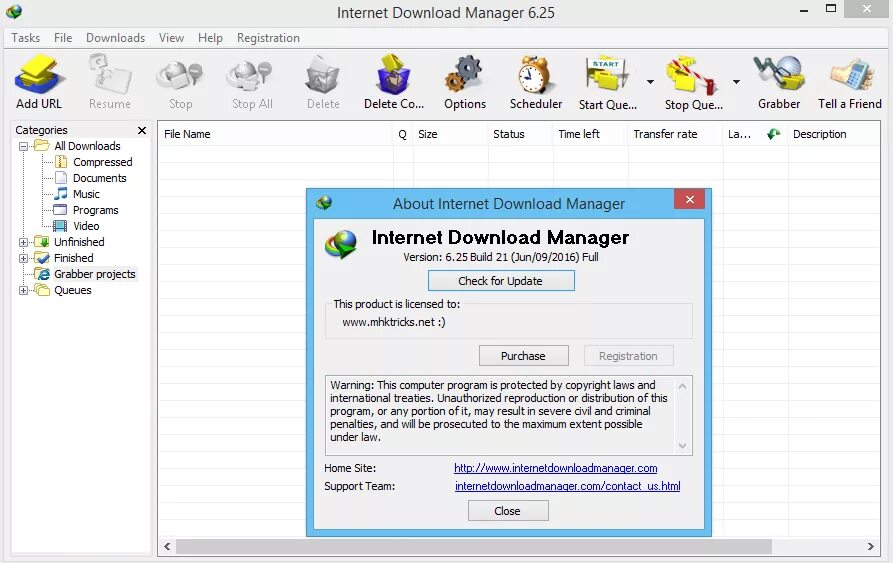893x563 pixels.
Task: Click the Delete Completed toolbar icon
Action: tap(394, 81)
